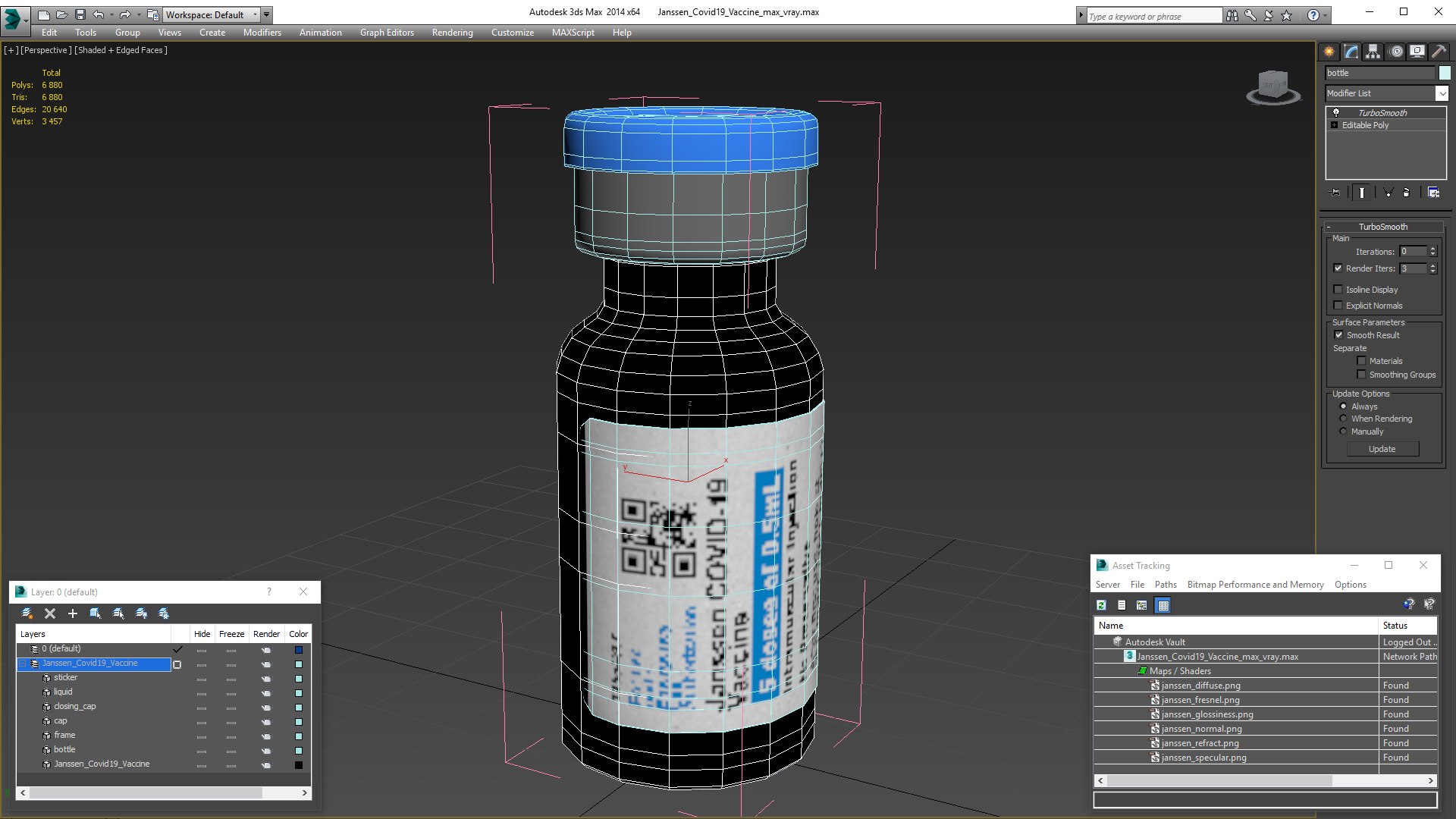Open the Rendering menu
1456x819 pixels.
(x=452, y=33)
